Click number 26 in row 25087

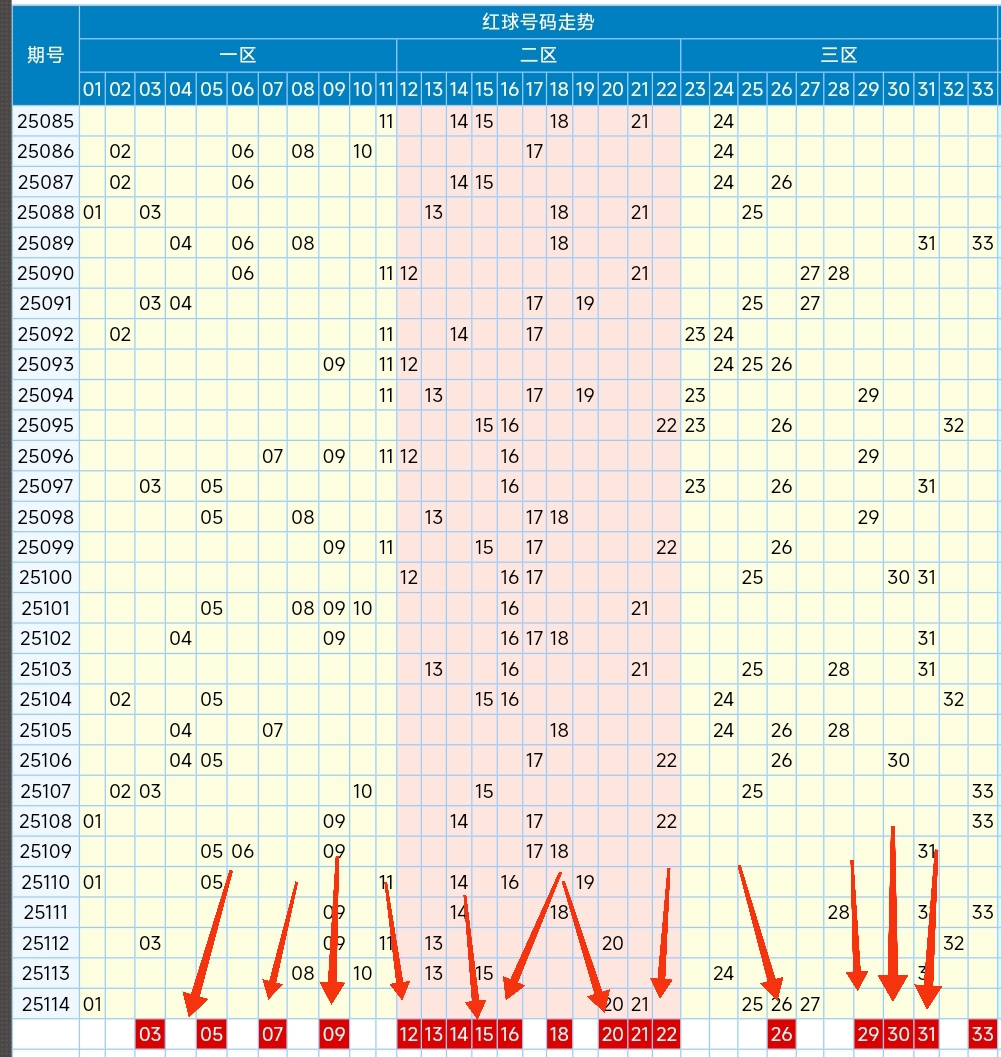click(781, 182)
